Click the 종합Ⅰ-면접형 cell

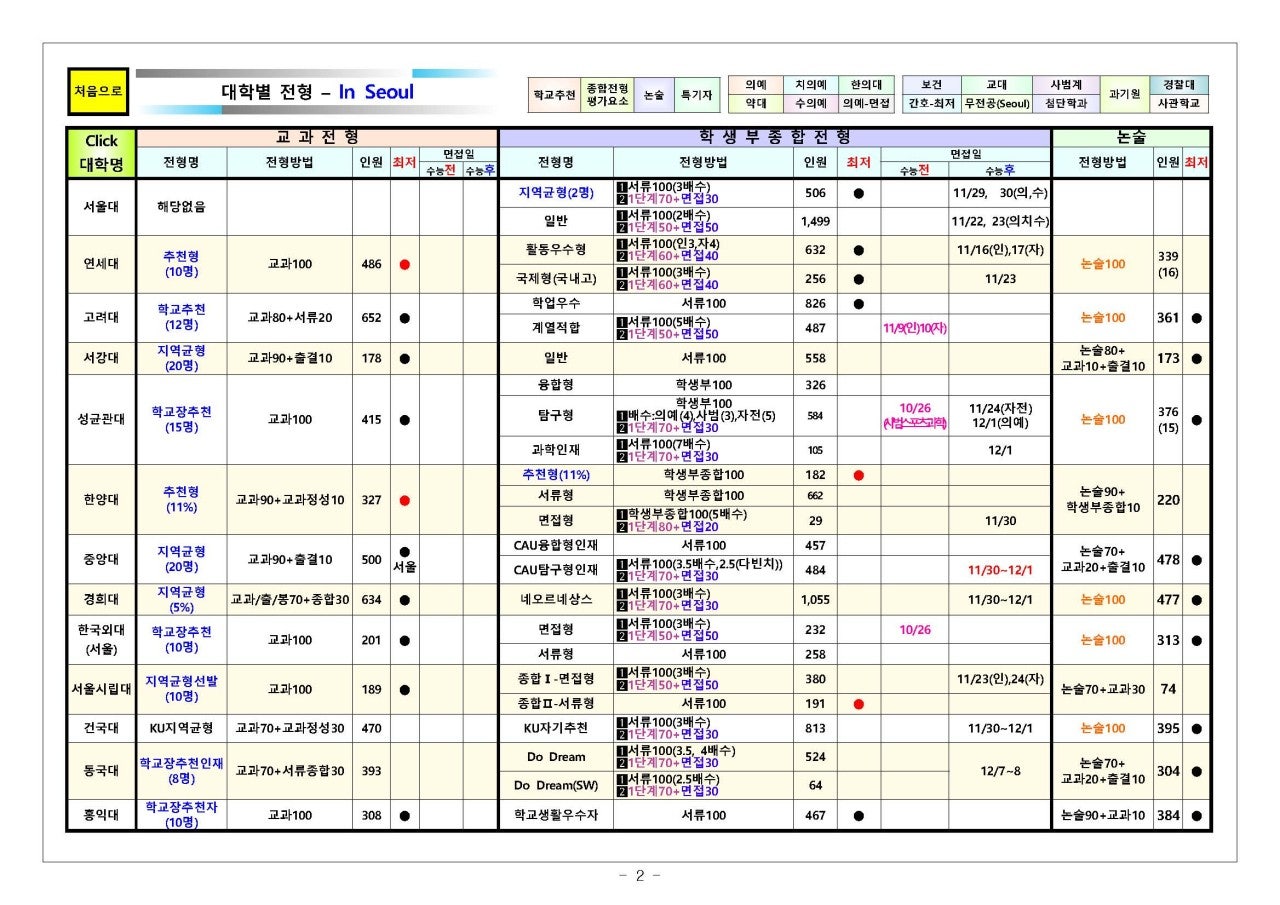(x=556, y=679)
